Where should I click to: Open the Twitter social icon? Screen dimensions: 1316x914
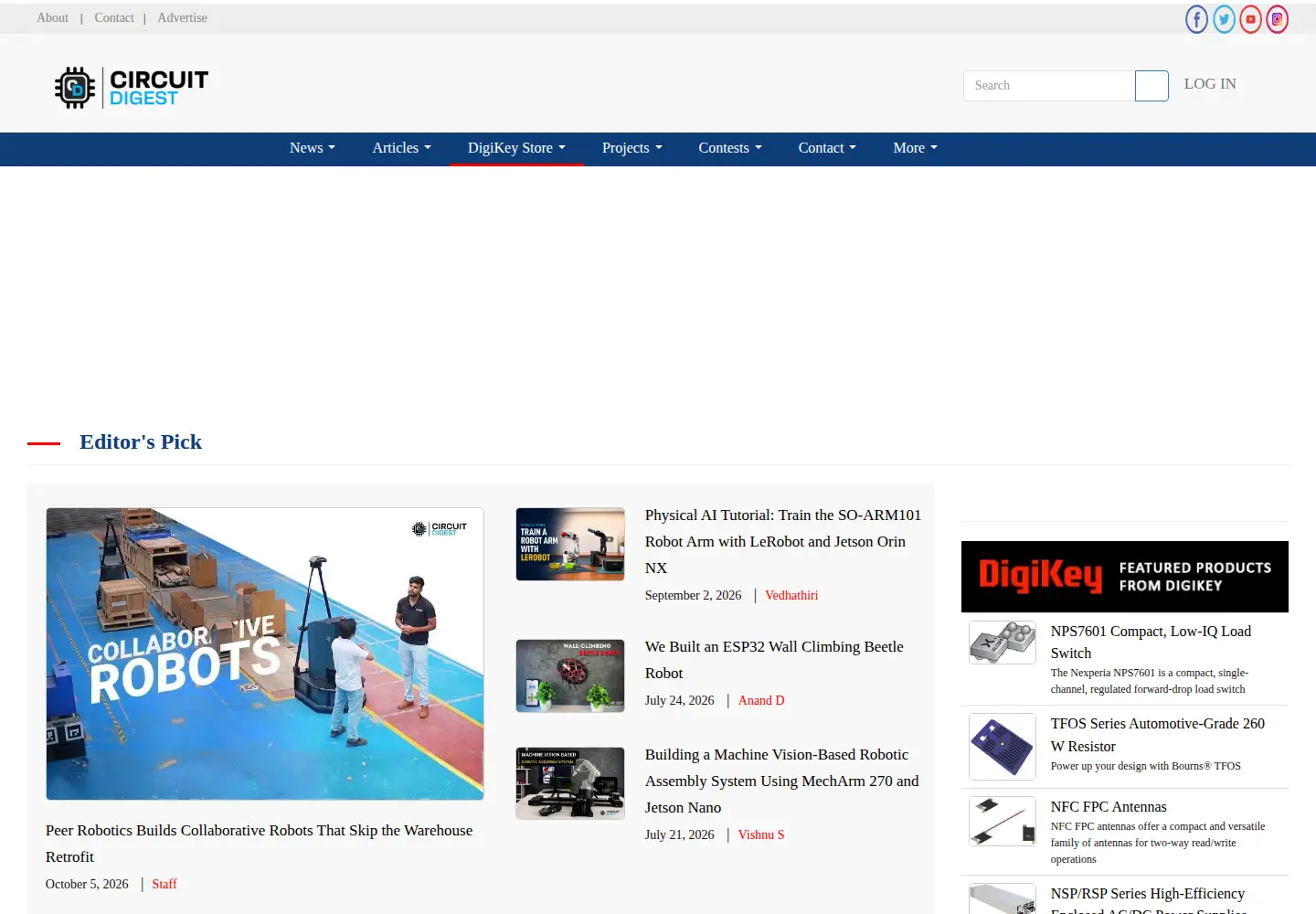(1224, 19)
